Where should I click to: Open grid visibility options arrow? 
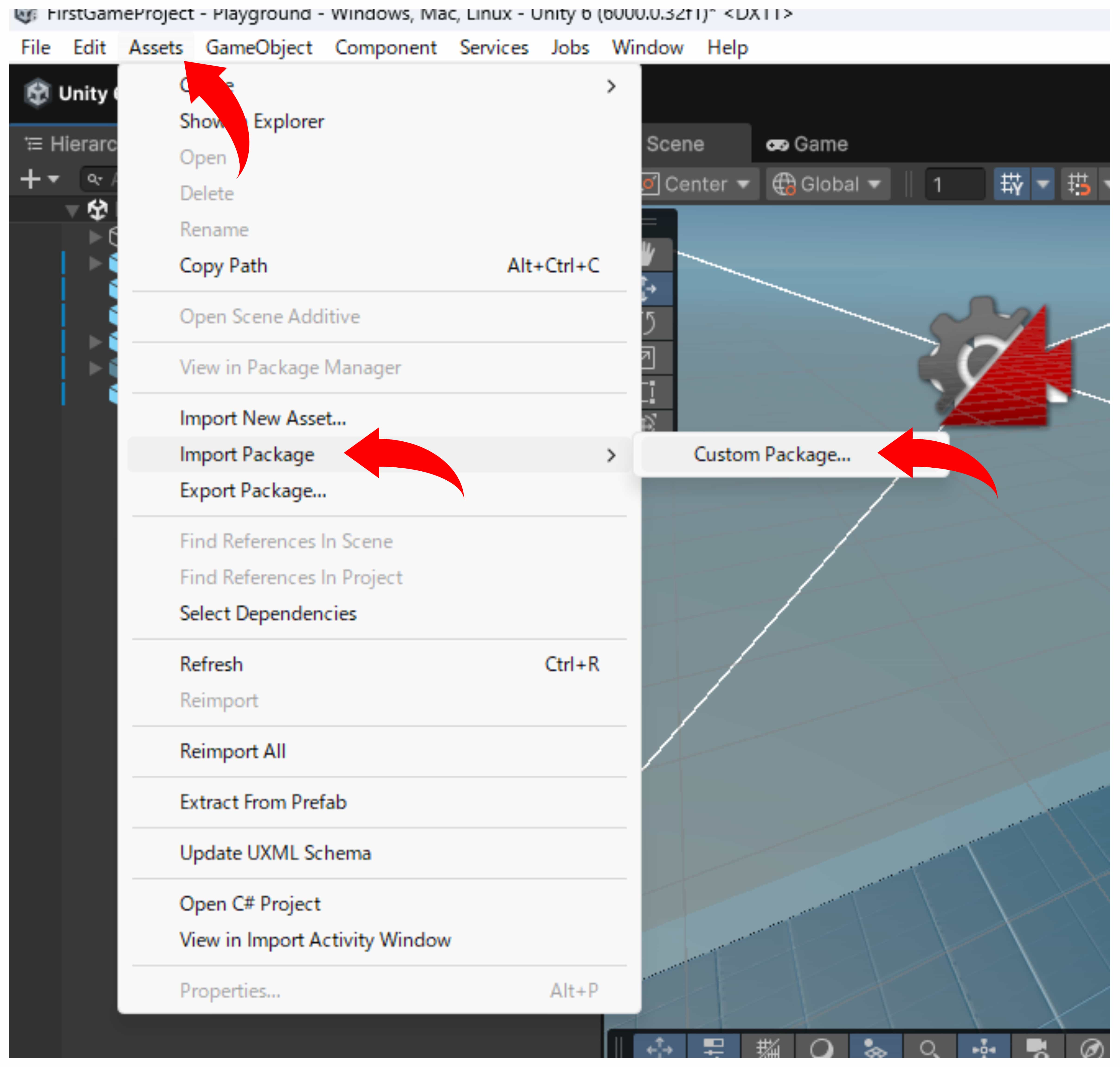[1043, 184]
